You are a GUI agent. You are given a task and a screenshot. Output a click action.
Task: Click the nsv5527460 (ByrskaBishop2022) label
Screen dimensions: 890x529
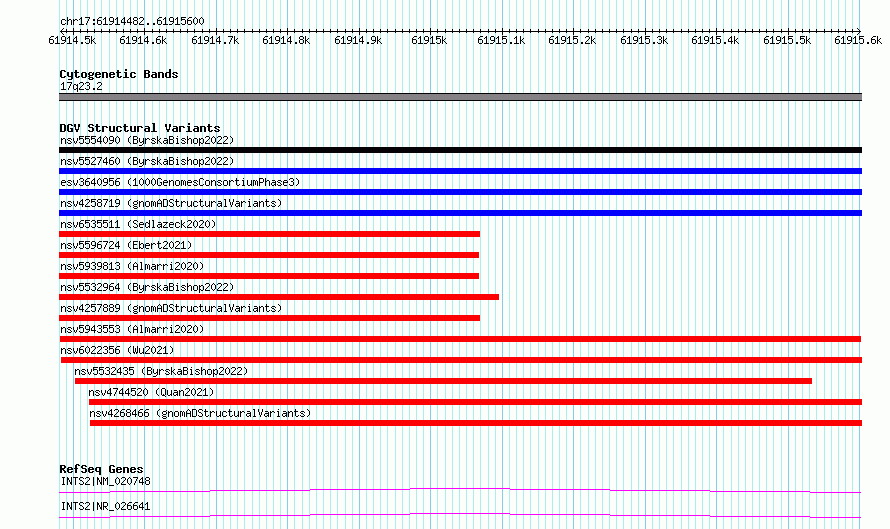tap(147, 161)
